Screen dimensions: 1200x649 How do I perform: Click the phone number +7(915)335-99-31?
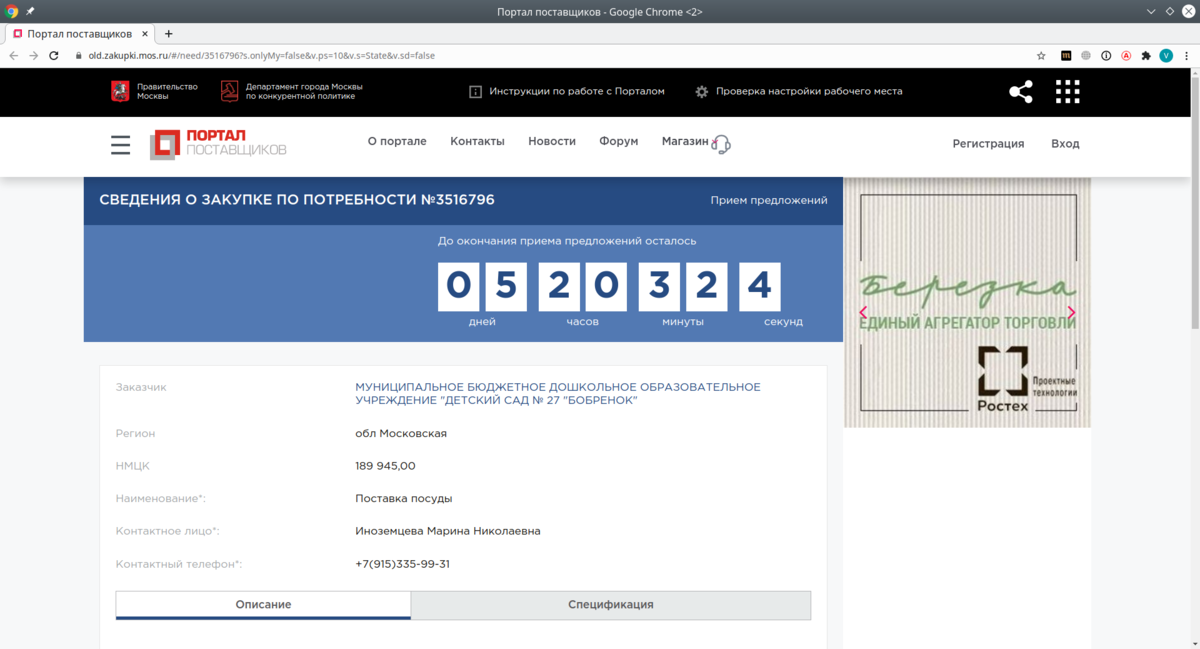pyautogui.click(x=402, y=564)
